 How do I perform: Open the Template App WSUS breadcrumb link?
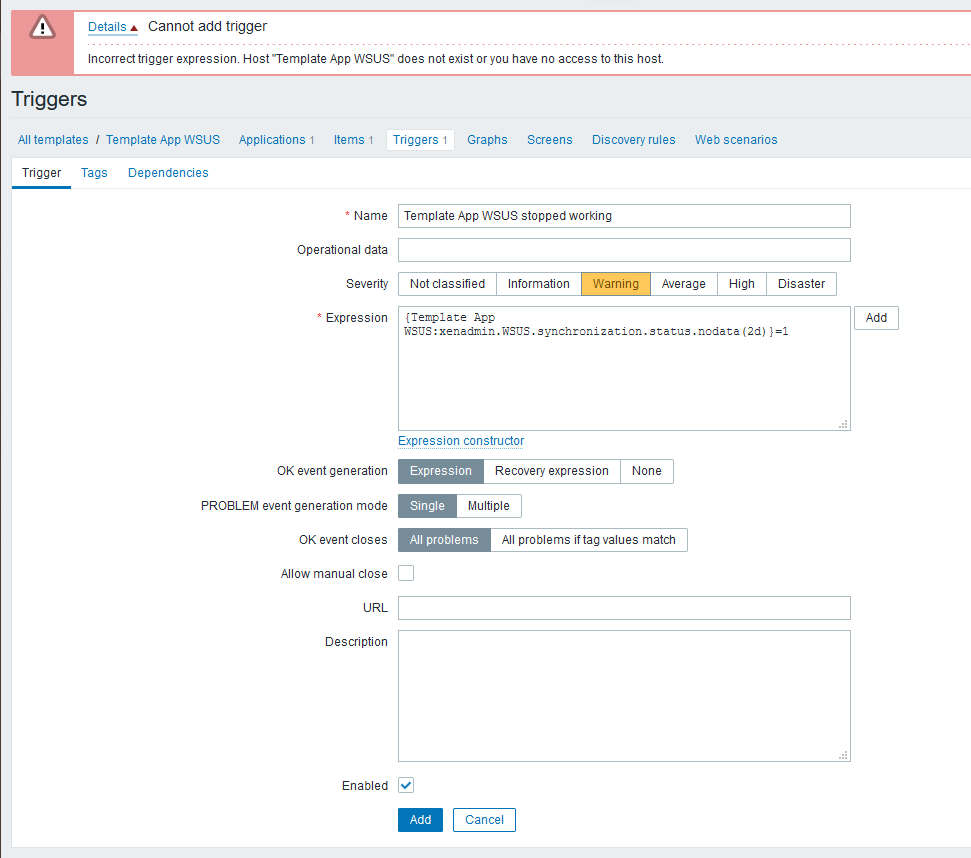pos(163,140)
